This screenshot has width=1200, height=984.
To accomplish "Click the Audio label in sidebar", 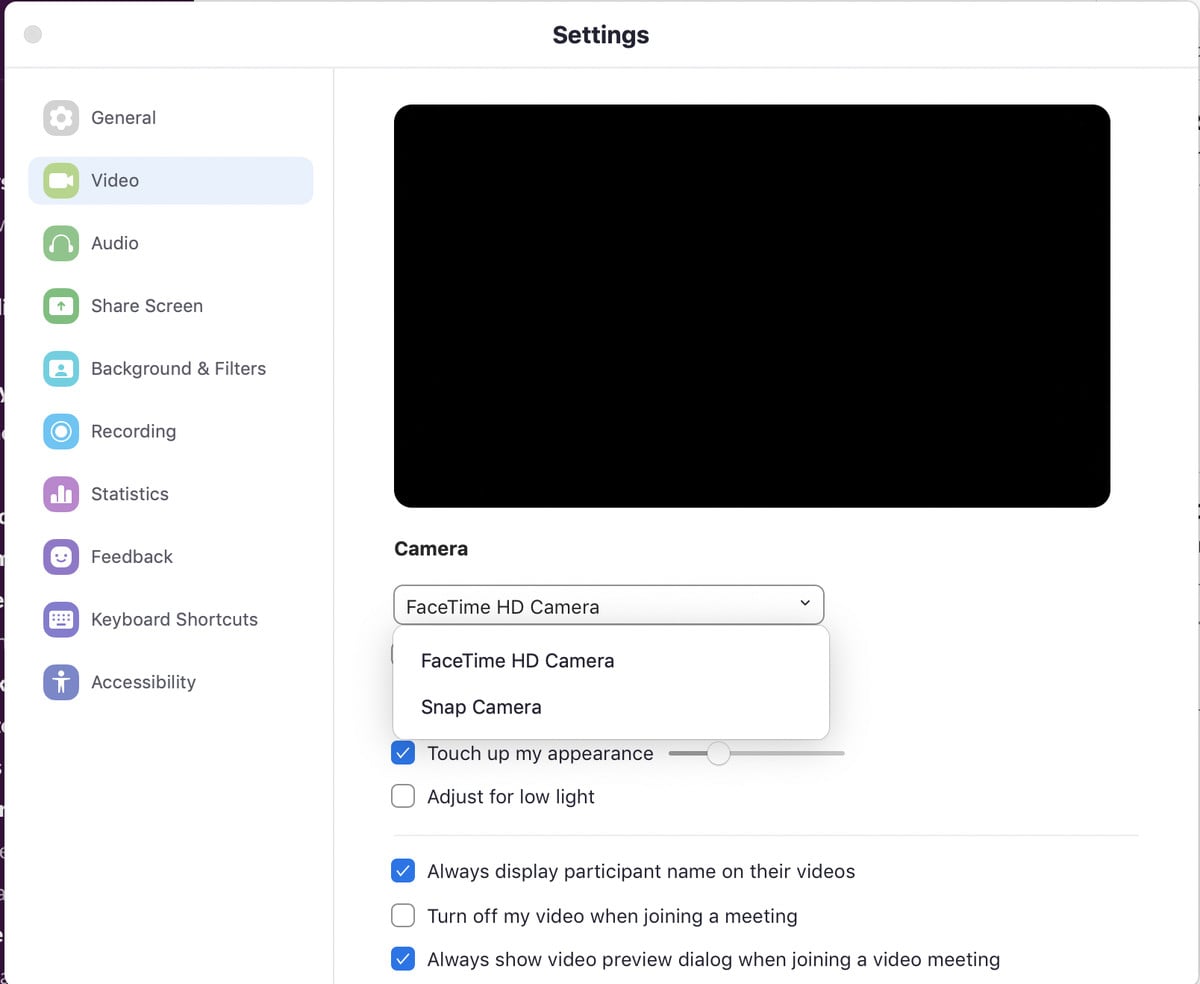I will [x=115, y=243].
